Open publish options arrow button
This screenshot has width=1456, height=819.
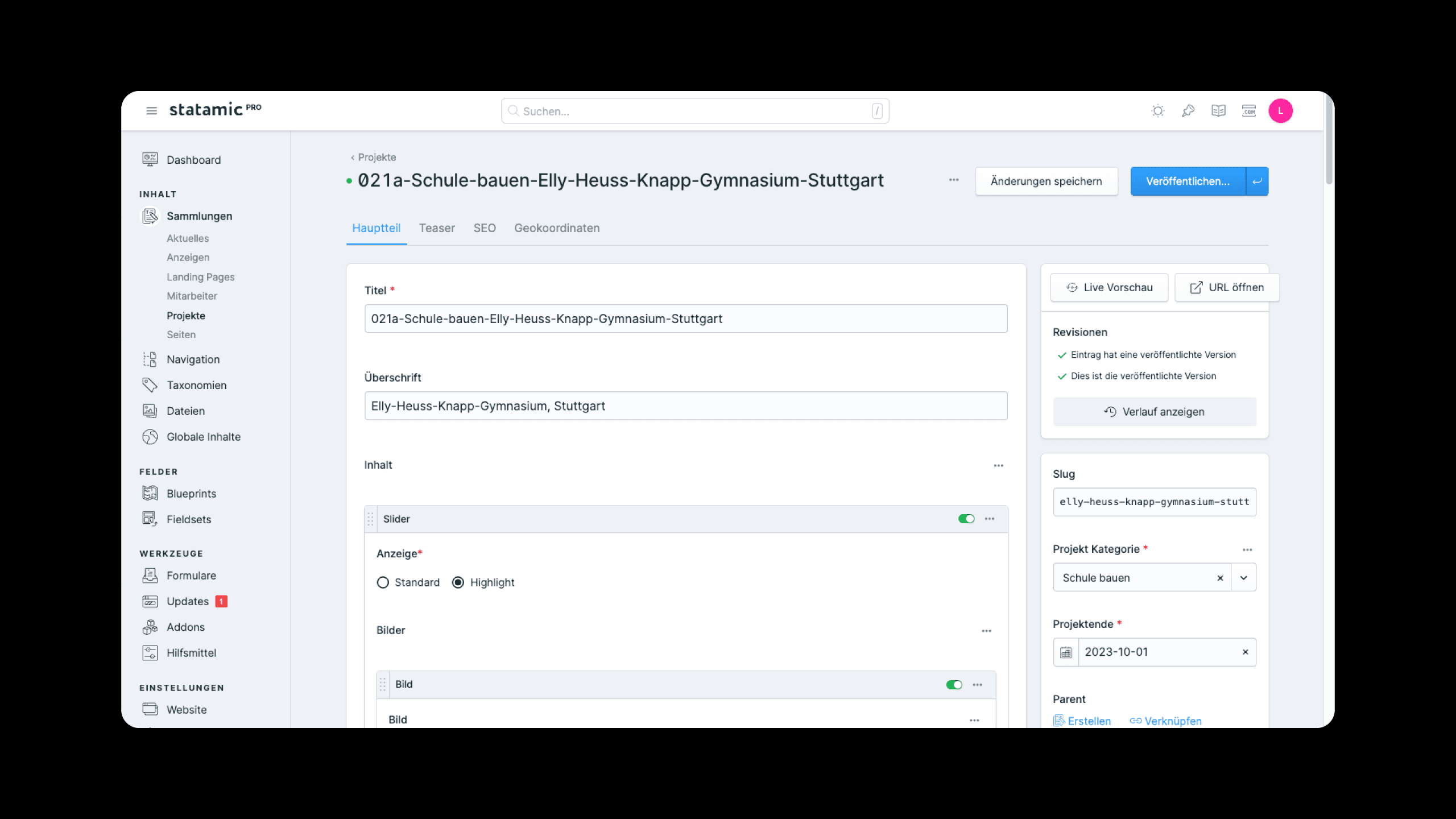1257,181
